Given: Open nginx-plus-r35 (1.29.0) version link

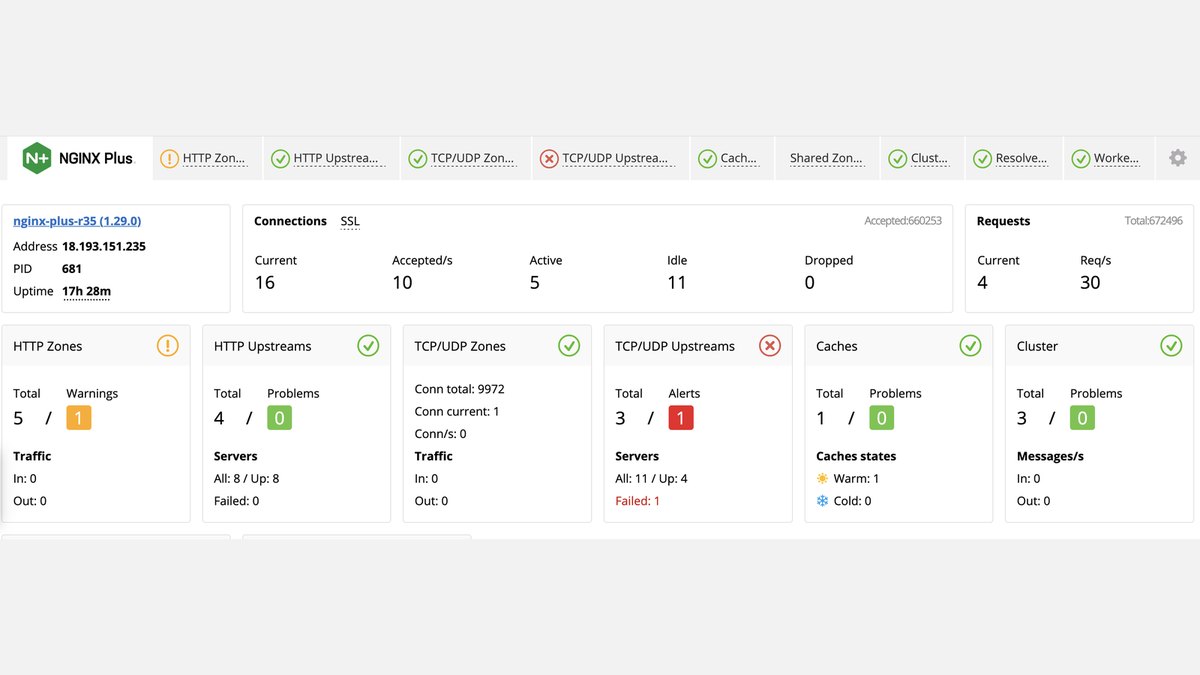Looking at the screenshot, I should point(77,221).
